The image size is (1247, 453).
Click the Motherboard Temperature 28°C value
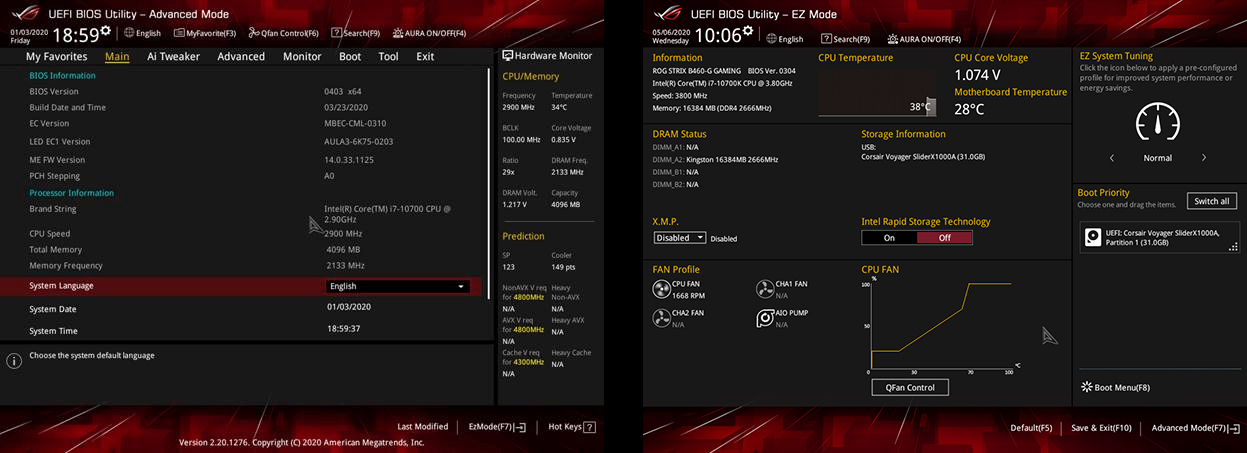pos(969,110)
